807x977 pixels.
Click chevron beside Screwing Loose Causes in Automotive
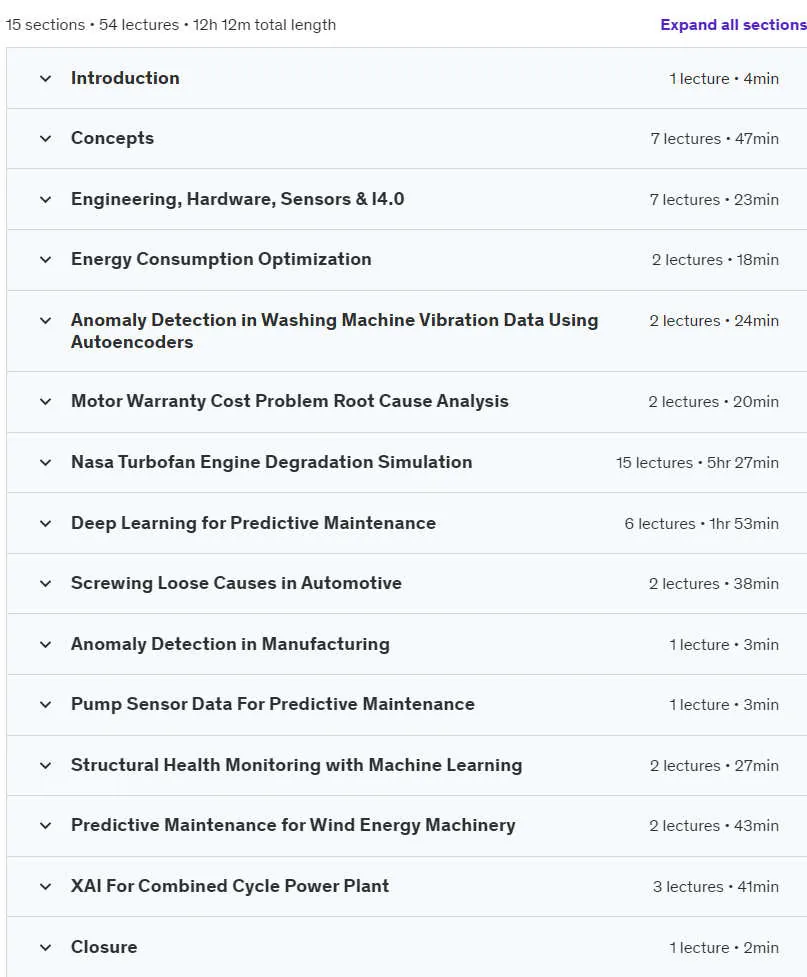(45, 583)
